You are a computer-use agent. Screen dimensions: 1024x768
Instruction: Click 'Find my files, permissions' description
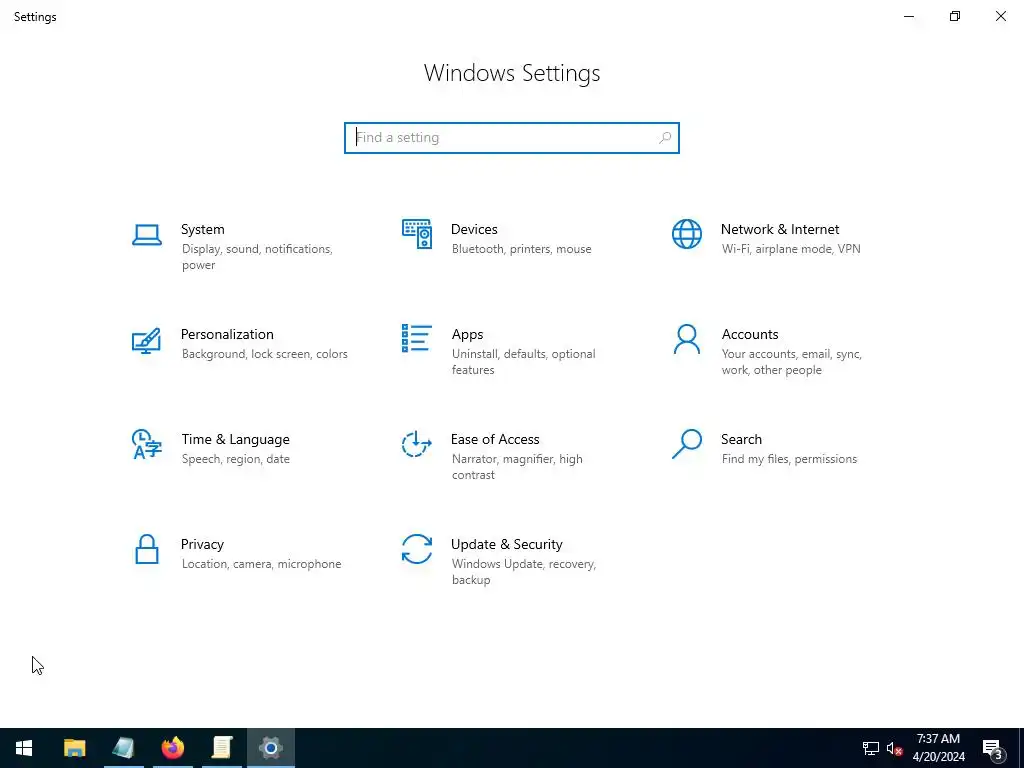[789, 459]
